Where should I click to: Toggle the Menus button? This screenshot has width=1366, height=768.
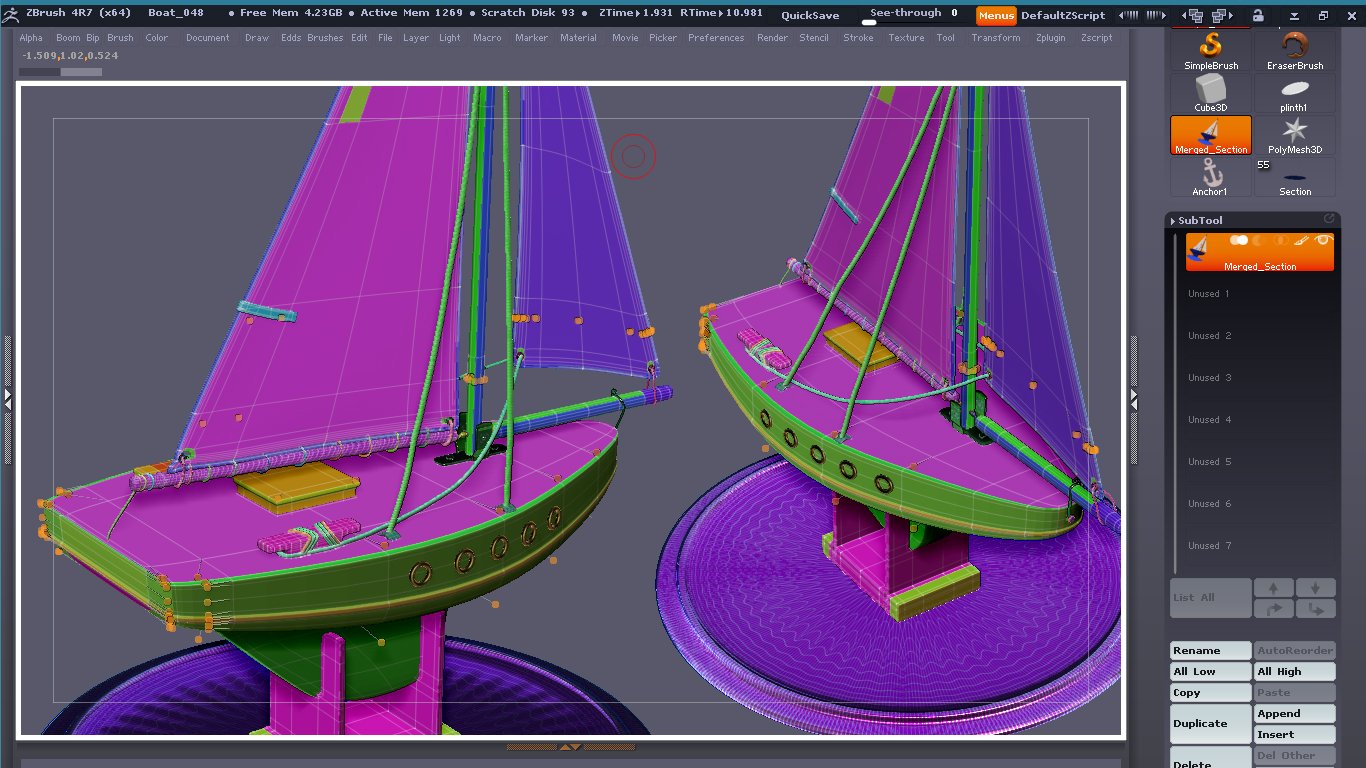tap(995, 15)
